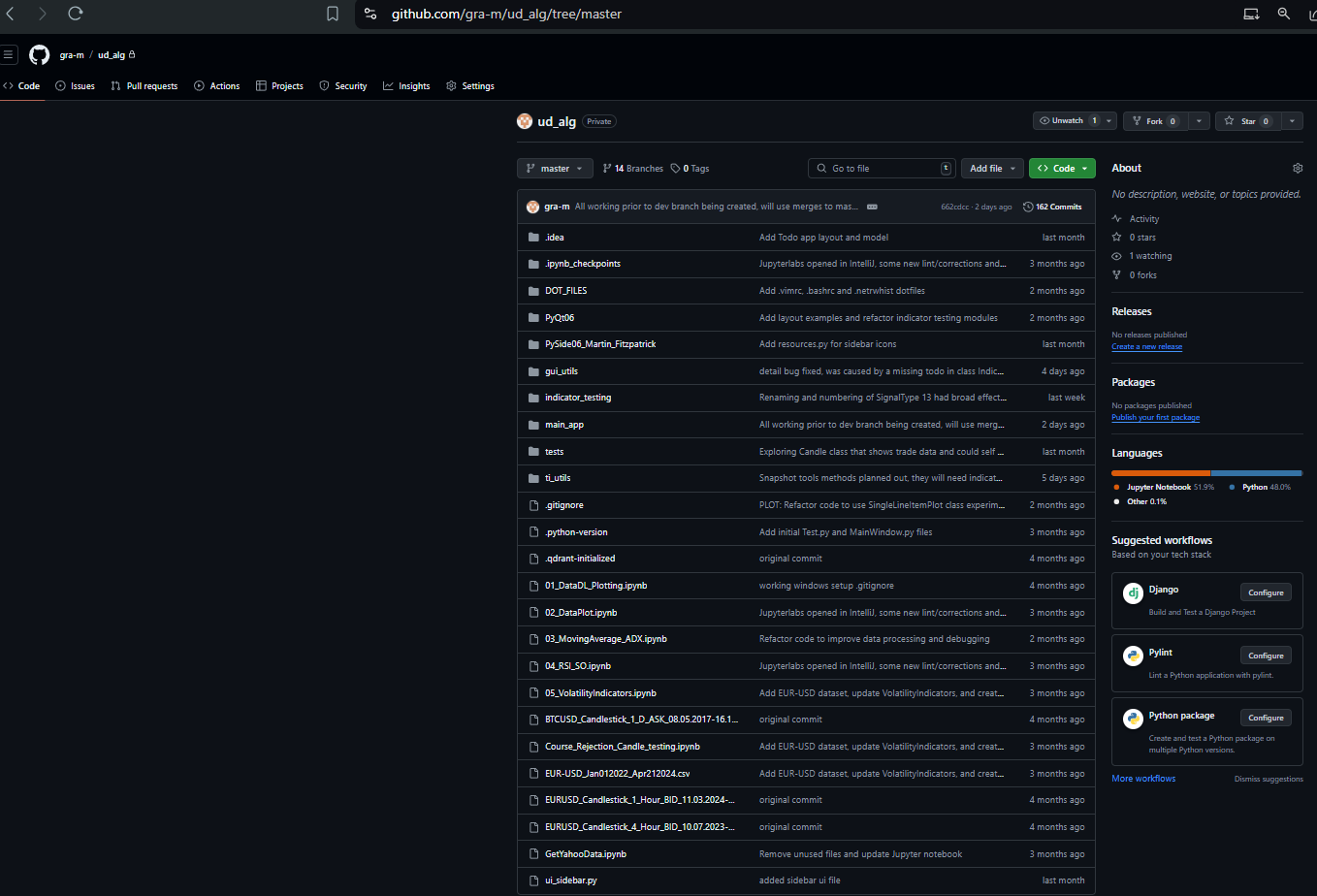Reload the page with the refresh icon

click(76, 14)
